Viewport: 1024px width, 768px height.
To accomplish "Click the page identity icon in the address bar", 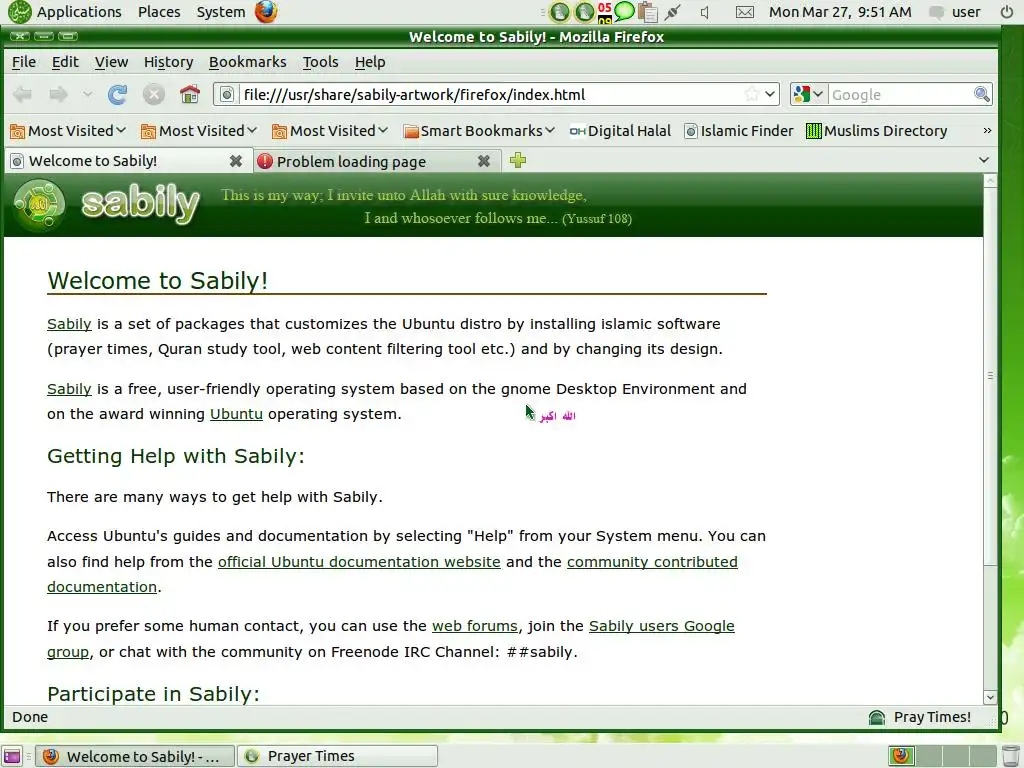I will coord(227,95).
